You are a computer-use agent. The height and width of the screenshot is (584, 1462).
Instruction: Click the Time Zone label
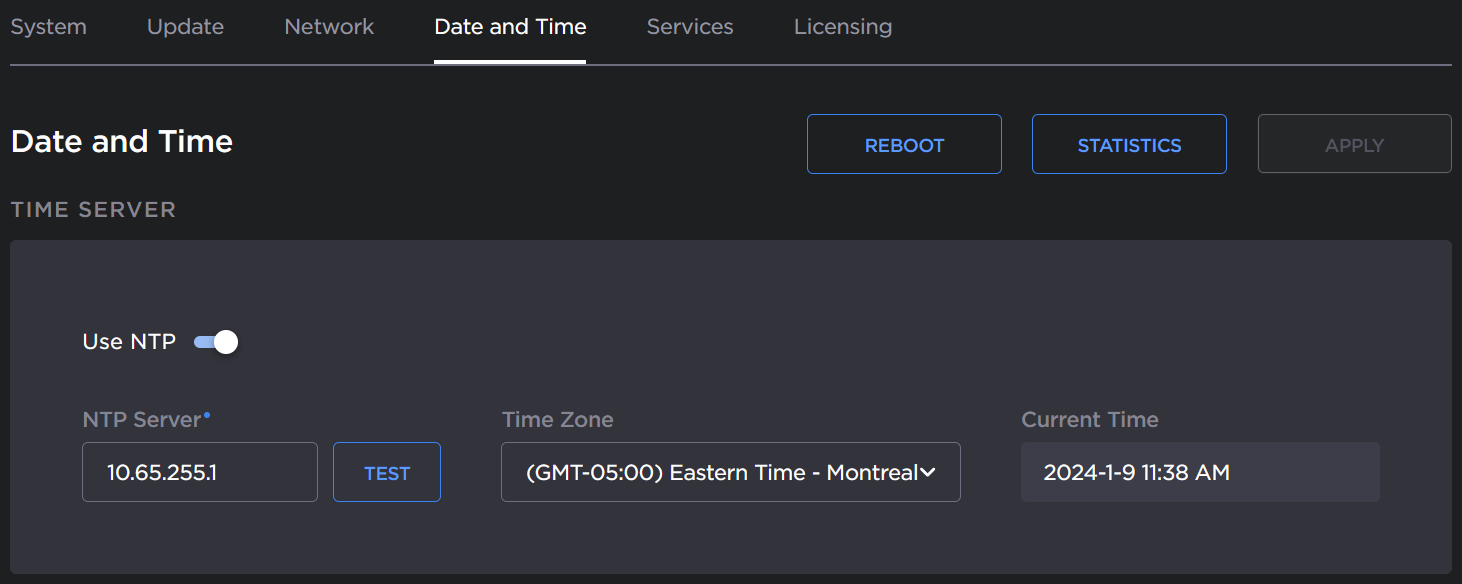[557, 420]
